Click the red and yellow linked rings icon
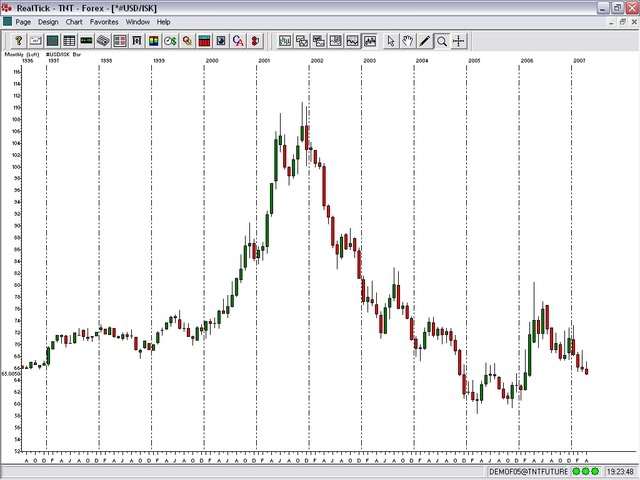The image size is (640, 480). point(188,41)
